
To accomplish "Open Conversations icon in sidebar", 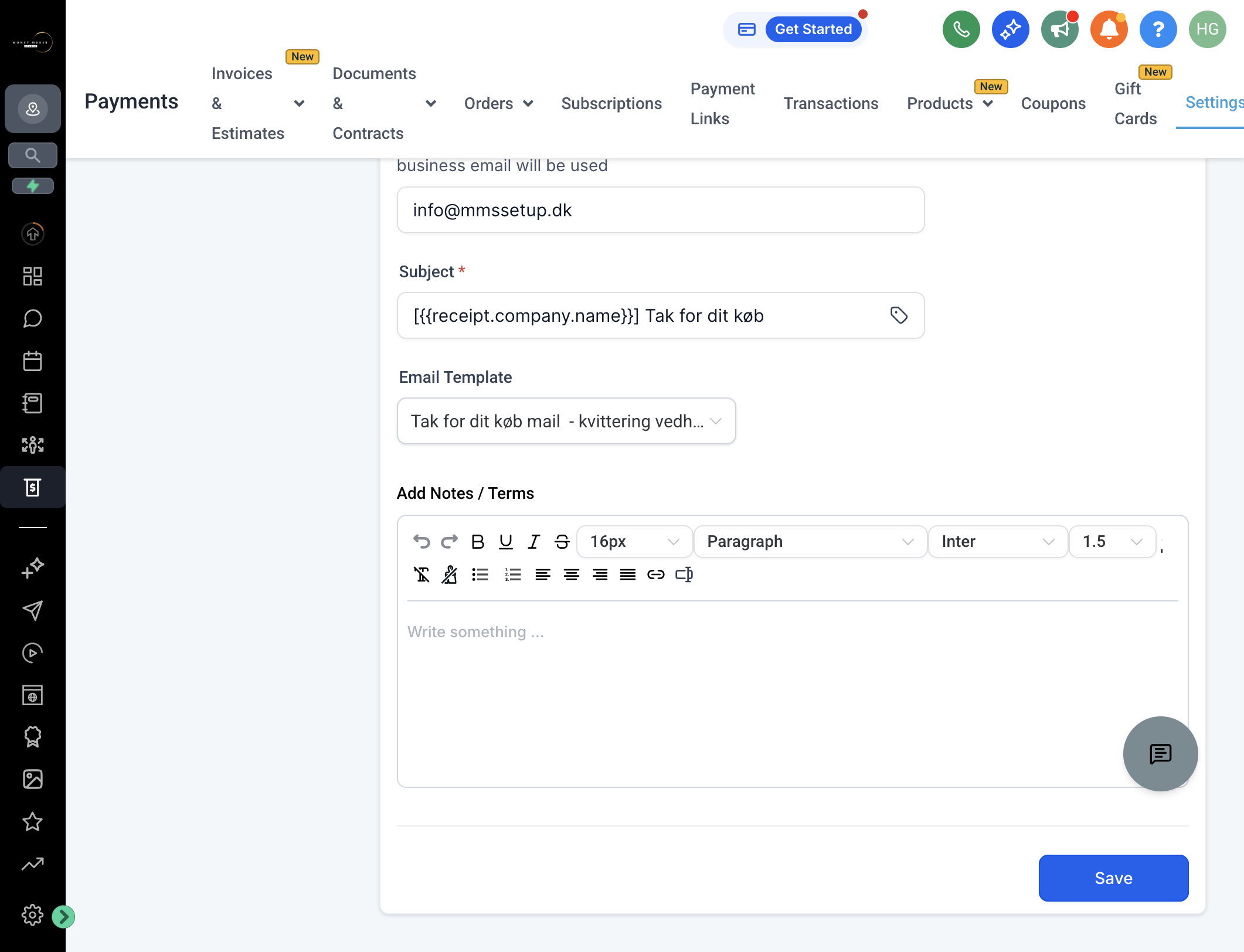I will [33, 318].
